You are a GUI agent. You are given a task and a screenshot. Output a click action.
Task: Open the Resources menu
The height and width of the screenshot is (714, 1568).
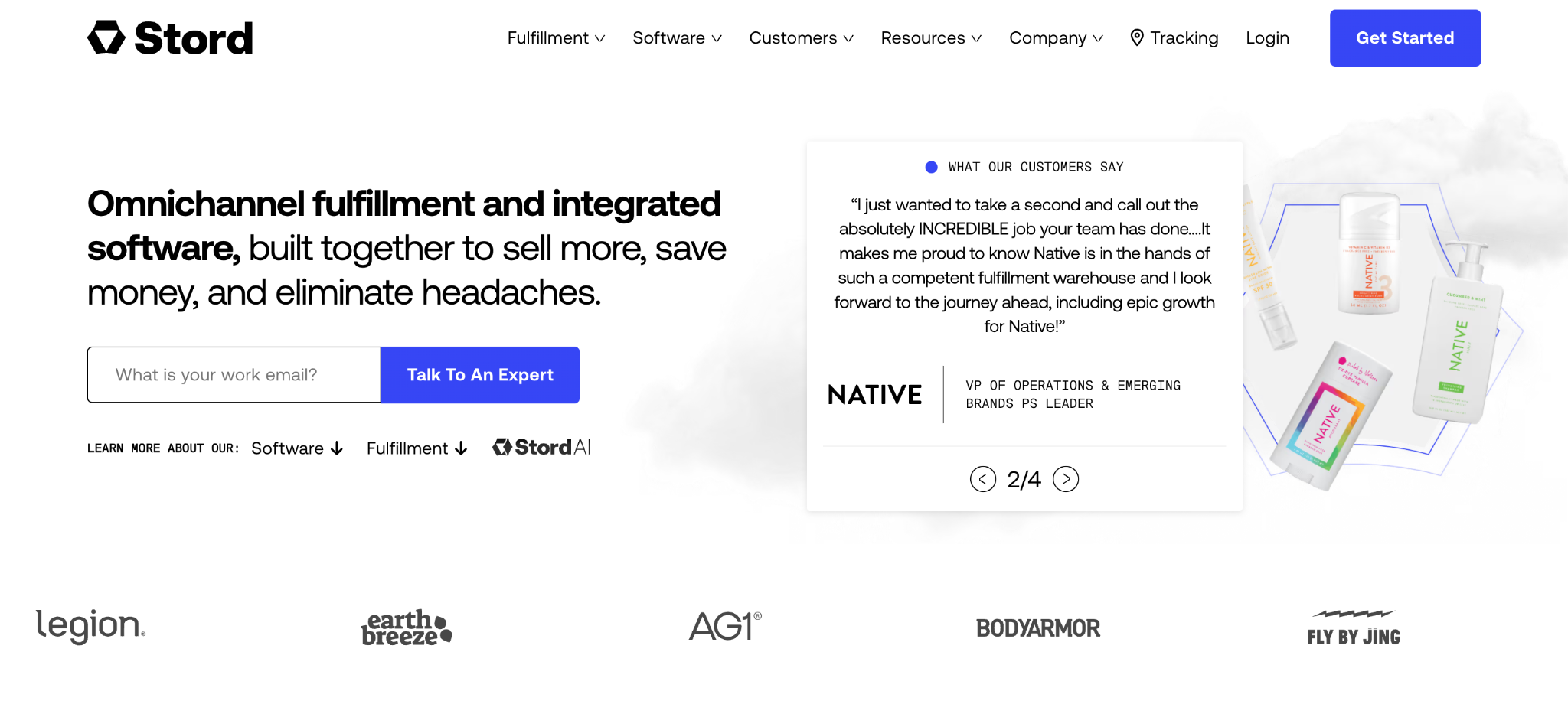(931, 37)
